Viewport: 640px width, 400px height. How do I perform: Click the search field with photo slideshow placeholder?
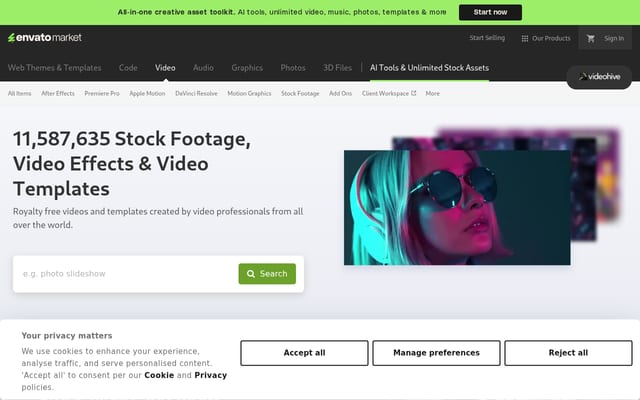[129, 274]
